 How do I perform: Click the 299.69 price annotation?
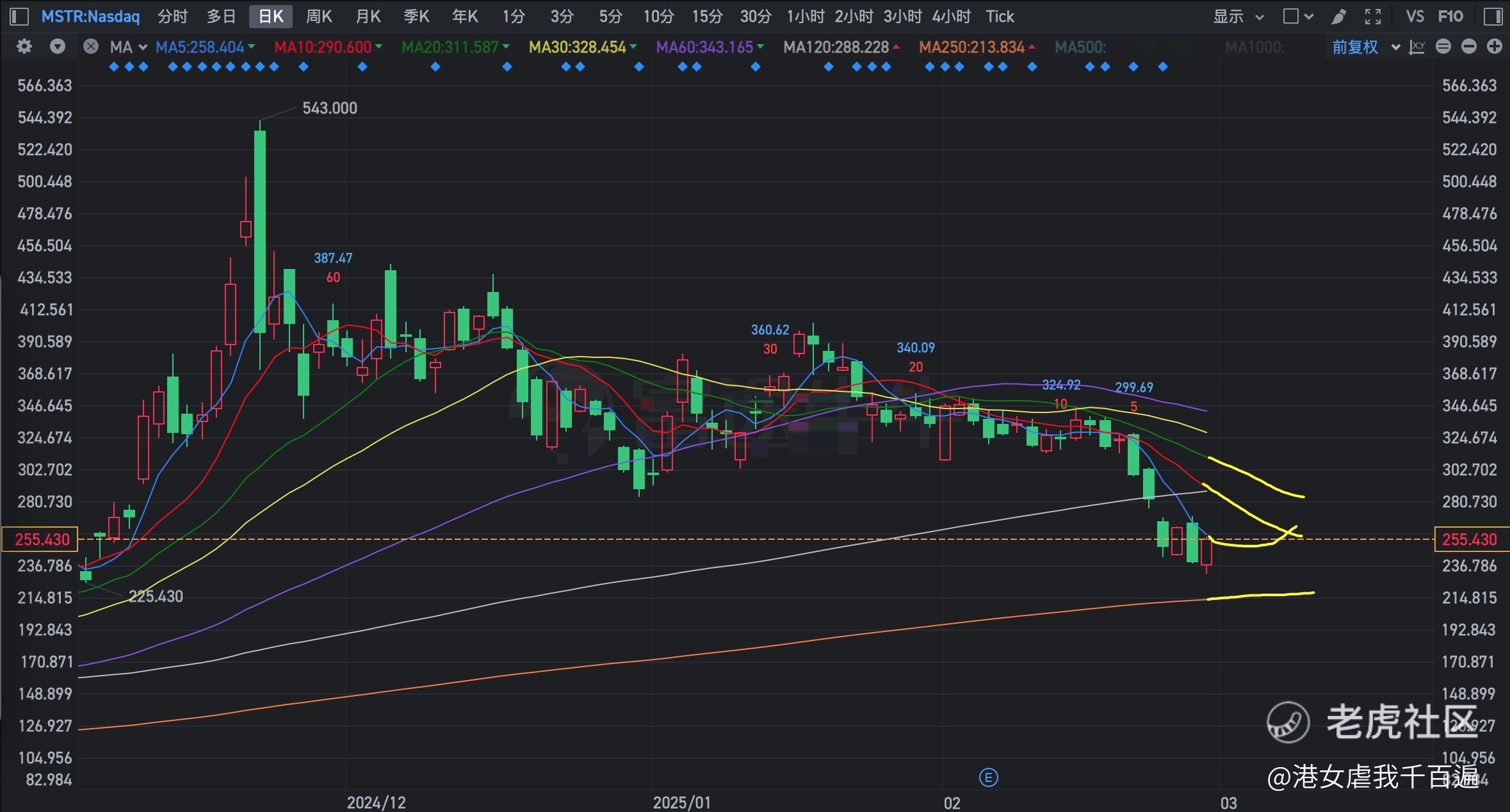point(1134,387)
